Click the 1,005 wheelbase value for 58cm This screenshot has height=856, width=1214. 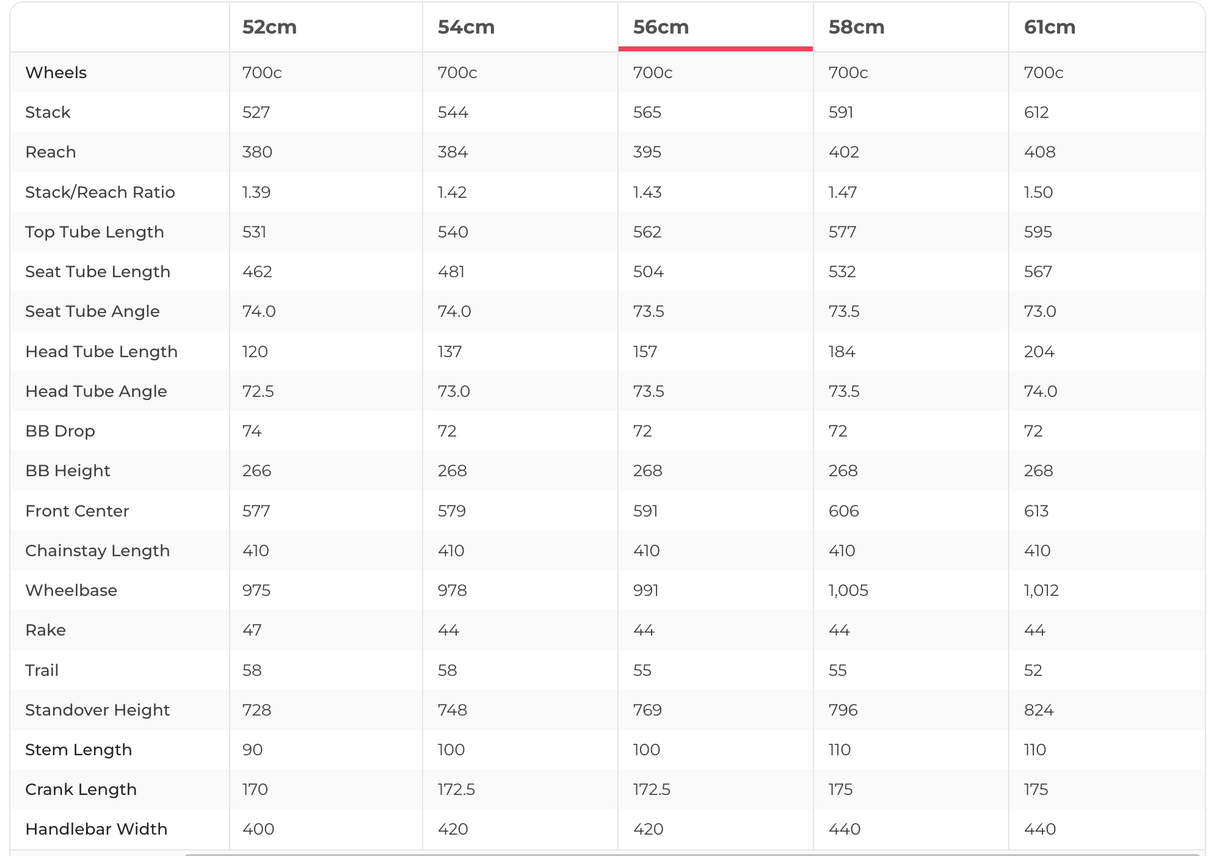point(848,590)
